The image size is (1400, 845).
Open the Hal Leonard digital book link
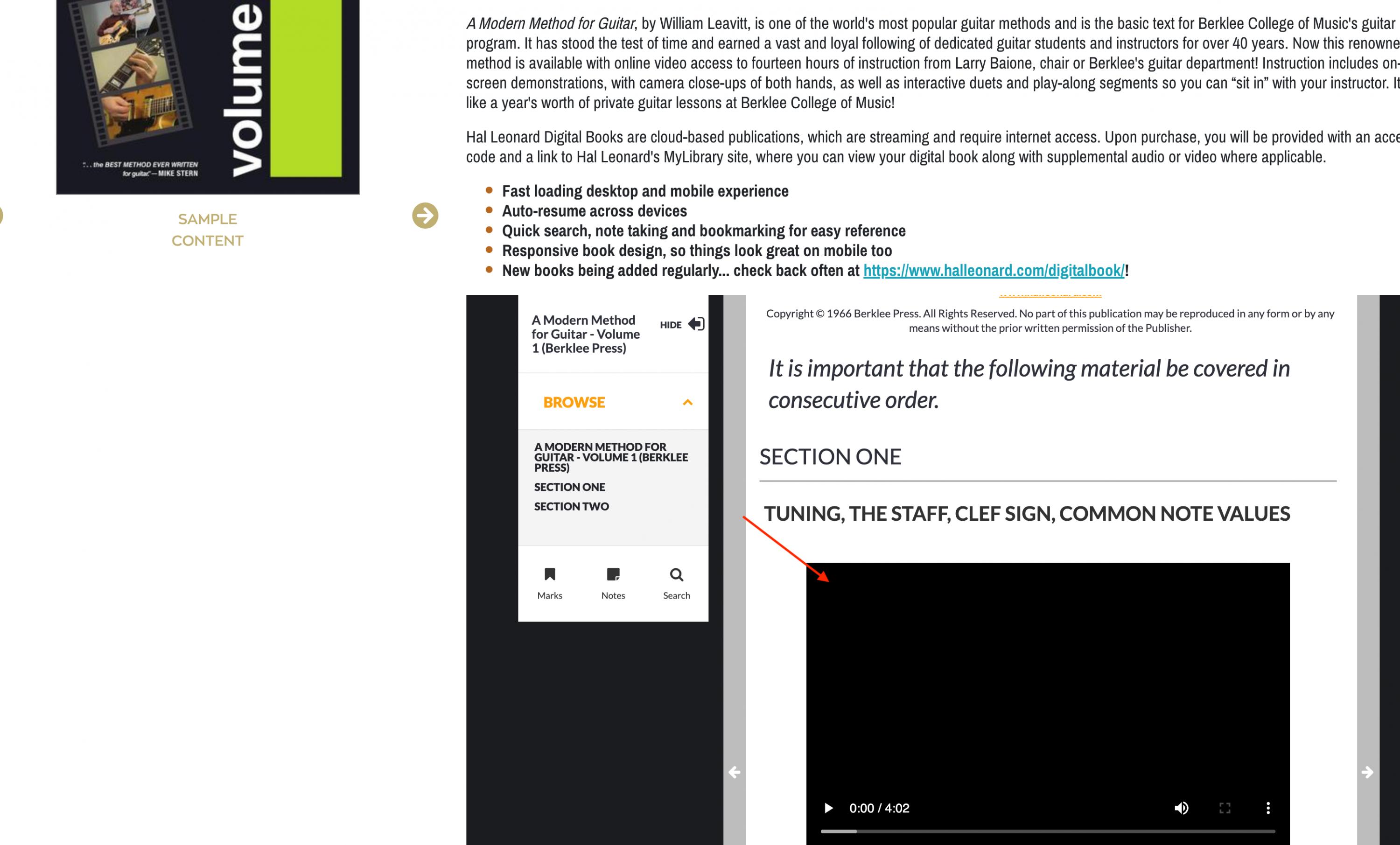point(994,270)
